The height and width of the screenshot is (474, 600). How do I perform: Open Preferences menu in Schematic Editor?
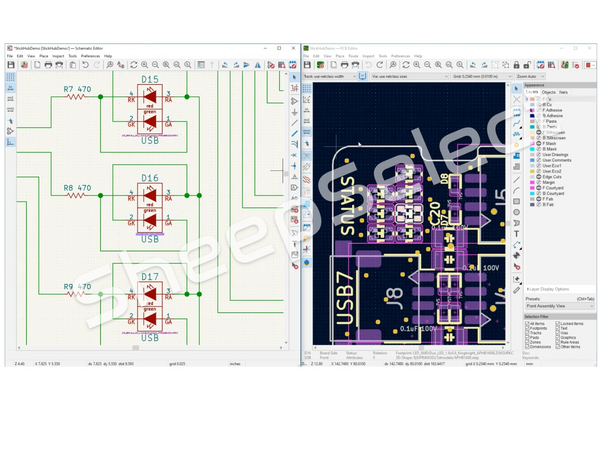pos(90,56)
